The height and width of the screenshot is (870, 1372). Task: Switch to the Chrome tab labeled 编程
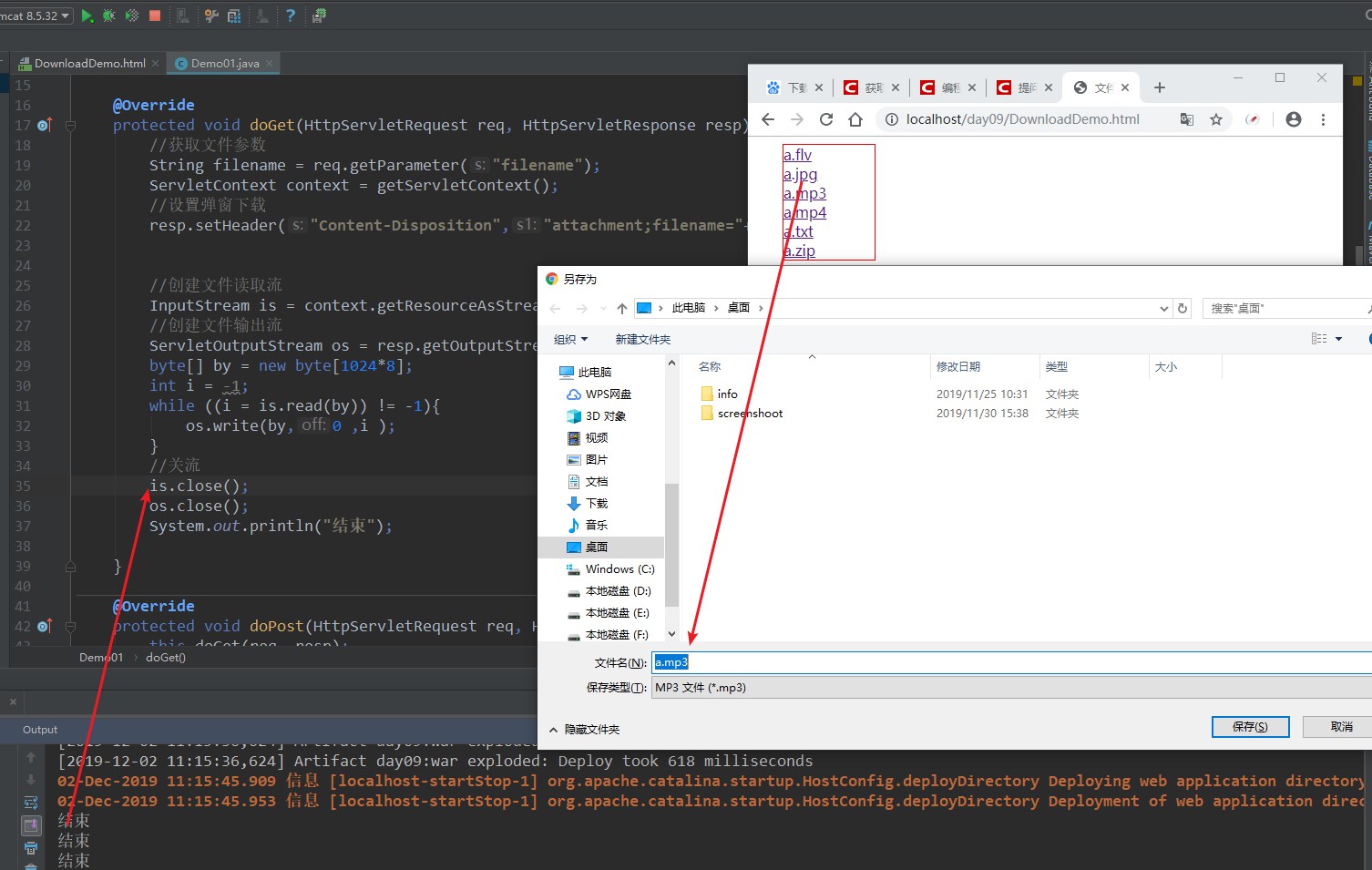coord(947,87)
